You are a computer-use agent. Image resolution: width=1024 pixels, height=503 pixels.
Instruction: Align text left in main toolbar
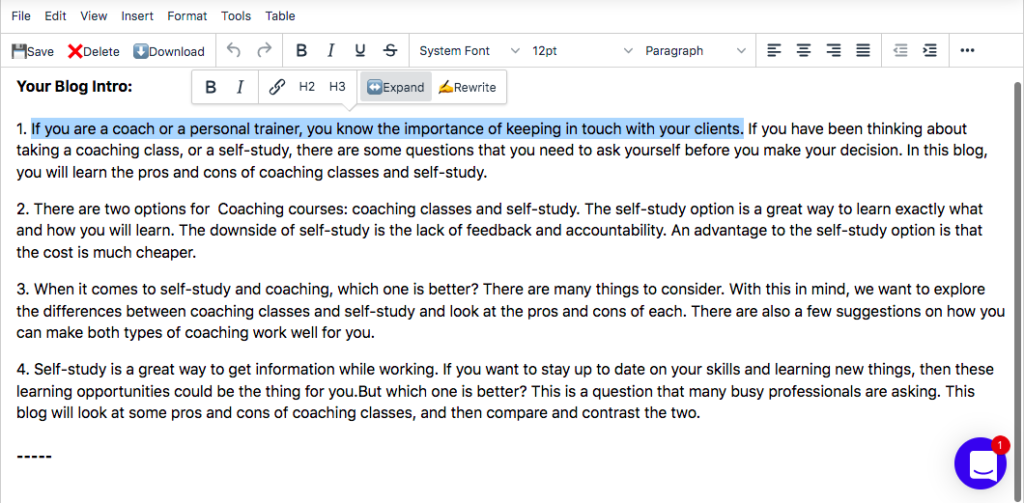tap(774, 50)
